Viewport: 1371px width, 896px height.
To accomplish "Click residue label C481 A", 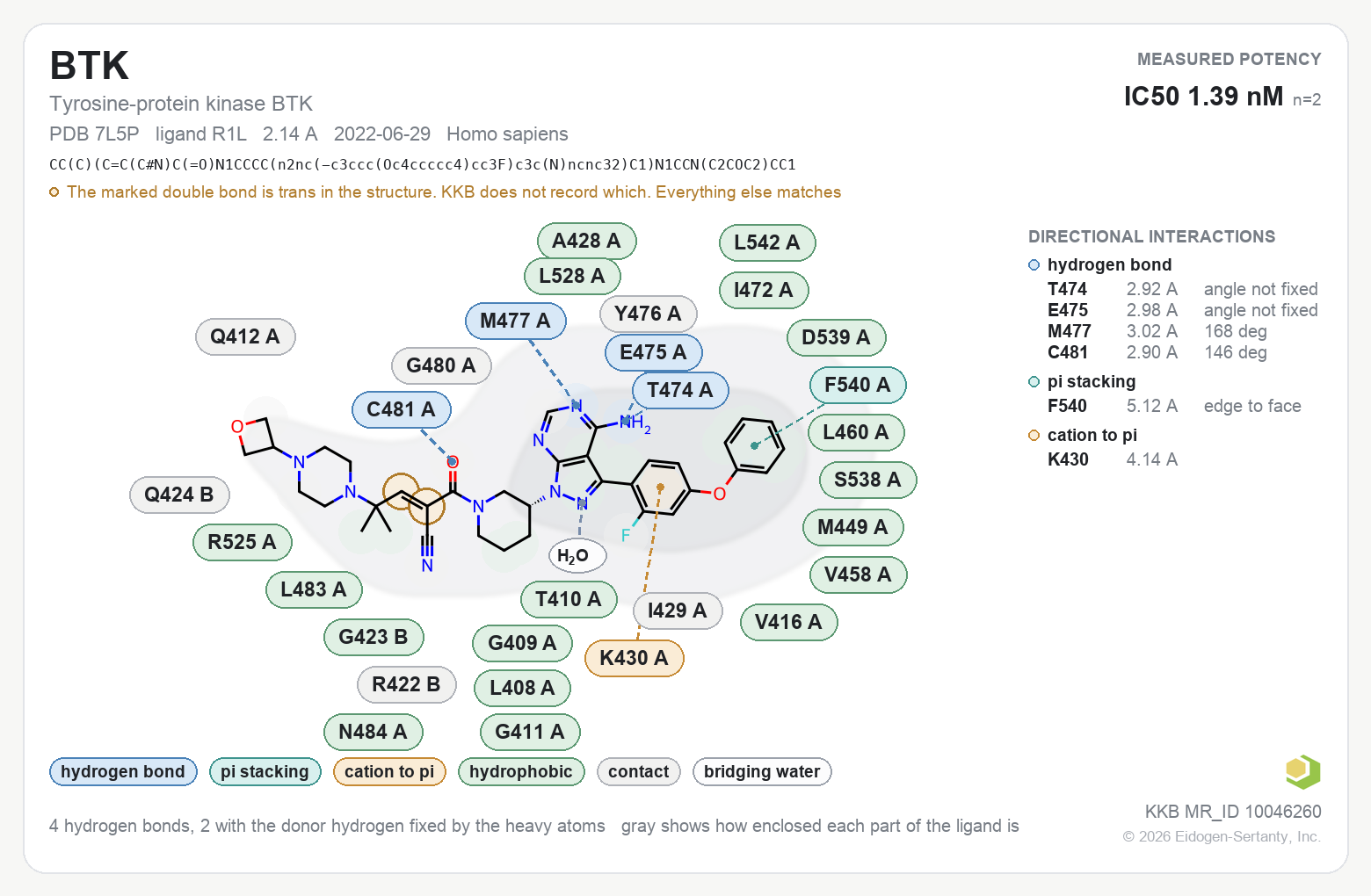I will click(x=402, y=409).
